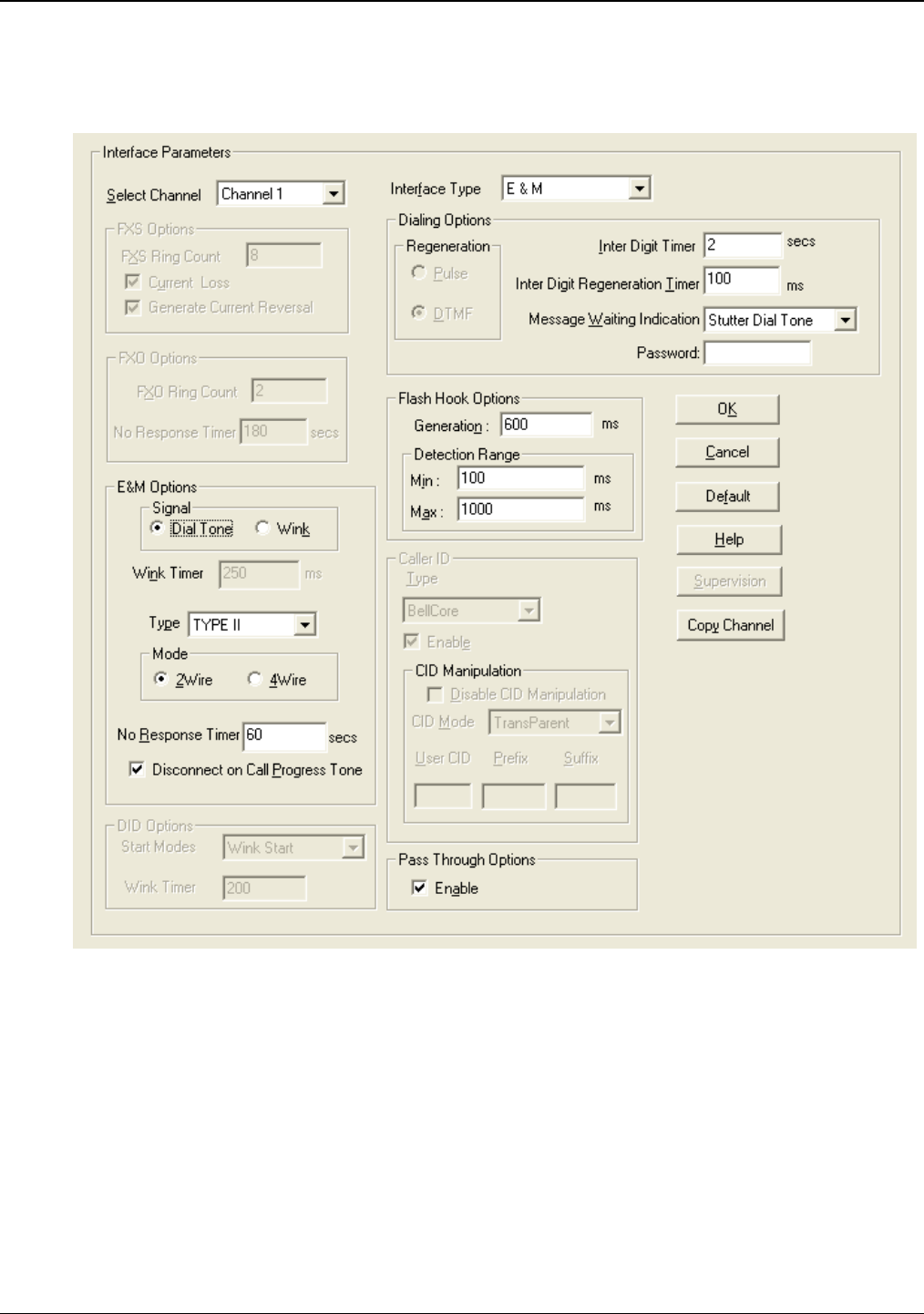924x1314 pixels.
Task: Click the Detection Range Min field
Action: coord(521,478)
